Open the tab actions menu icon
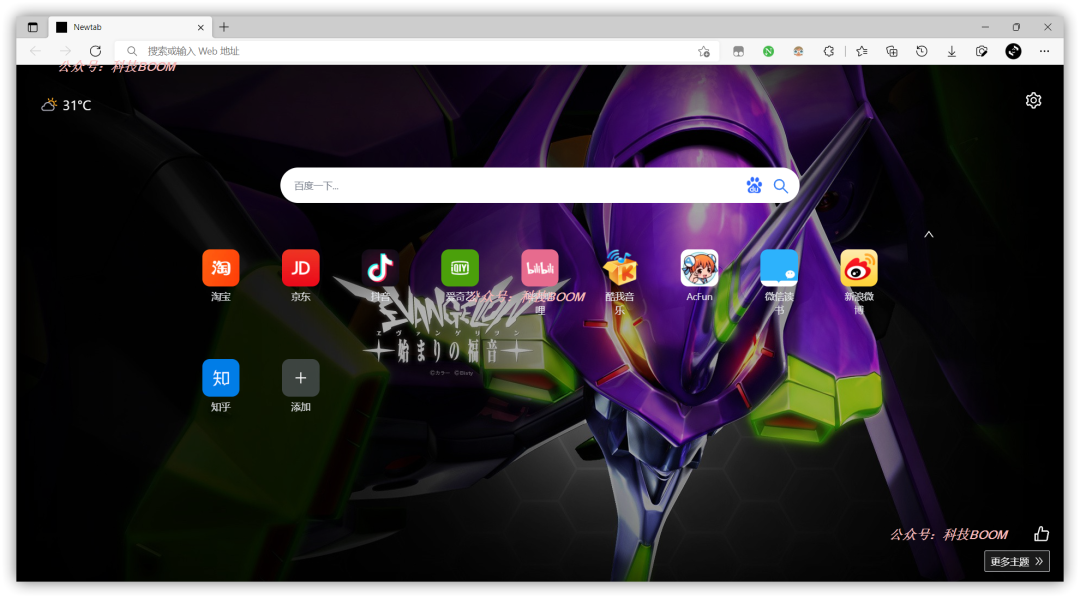 [32, 27]
